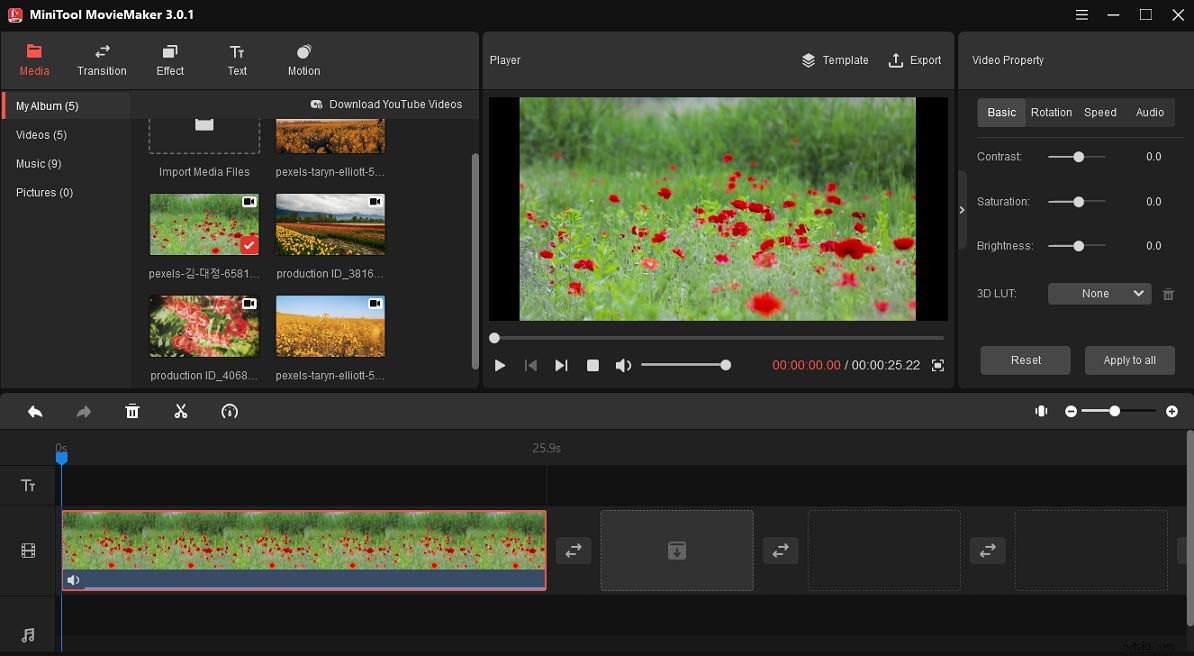Collapse the Video Property panel arrow
The height and width of the screenshot is (656, 1194).
click(x=962, y=211)
